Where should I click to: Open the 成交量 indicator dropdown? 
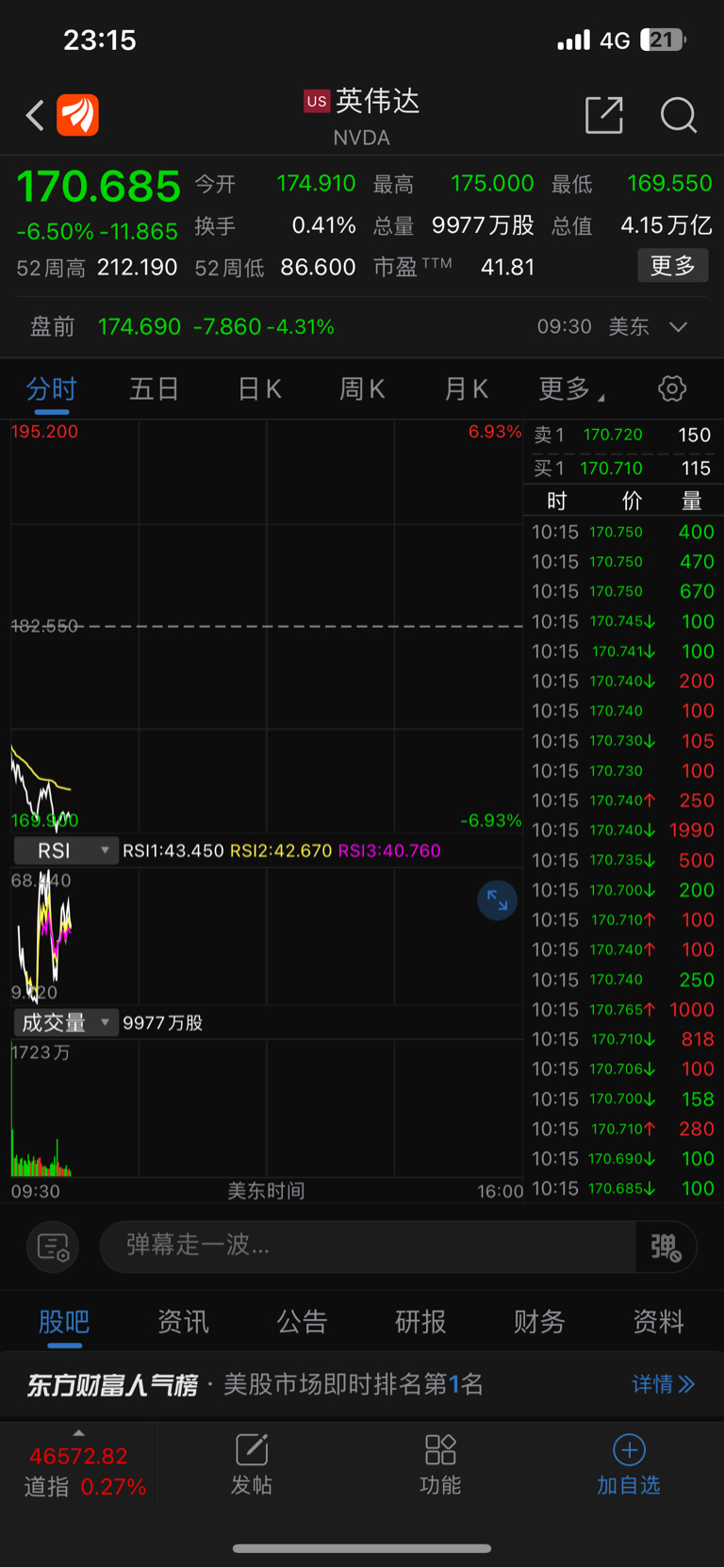pyautogui.click(x=66, y=1022)
